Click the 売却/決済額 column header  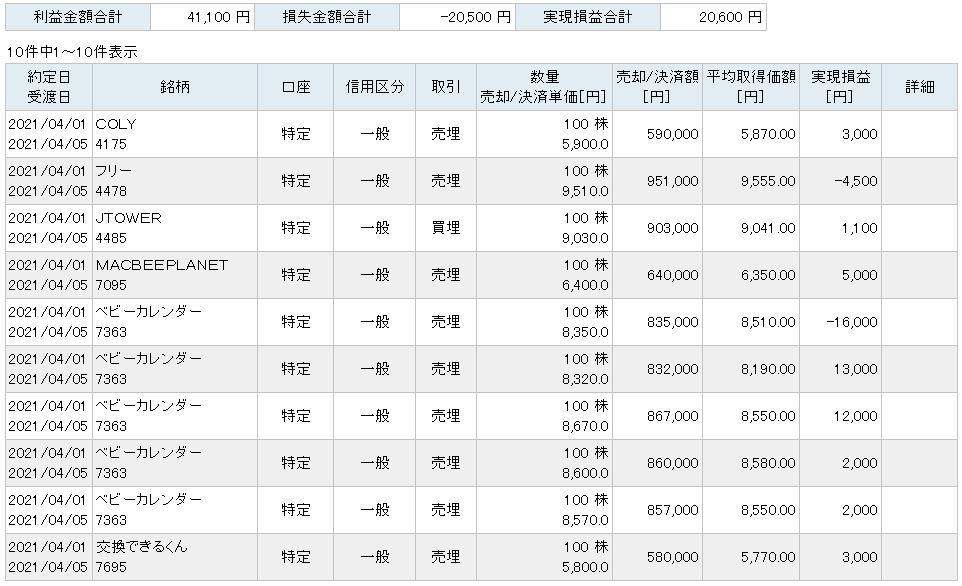point(657,87)
